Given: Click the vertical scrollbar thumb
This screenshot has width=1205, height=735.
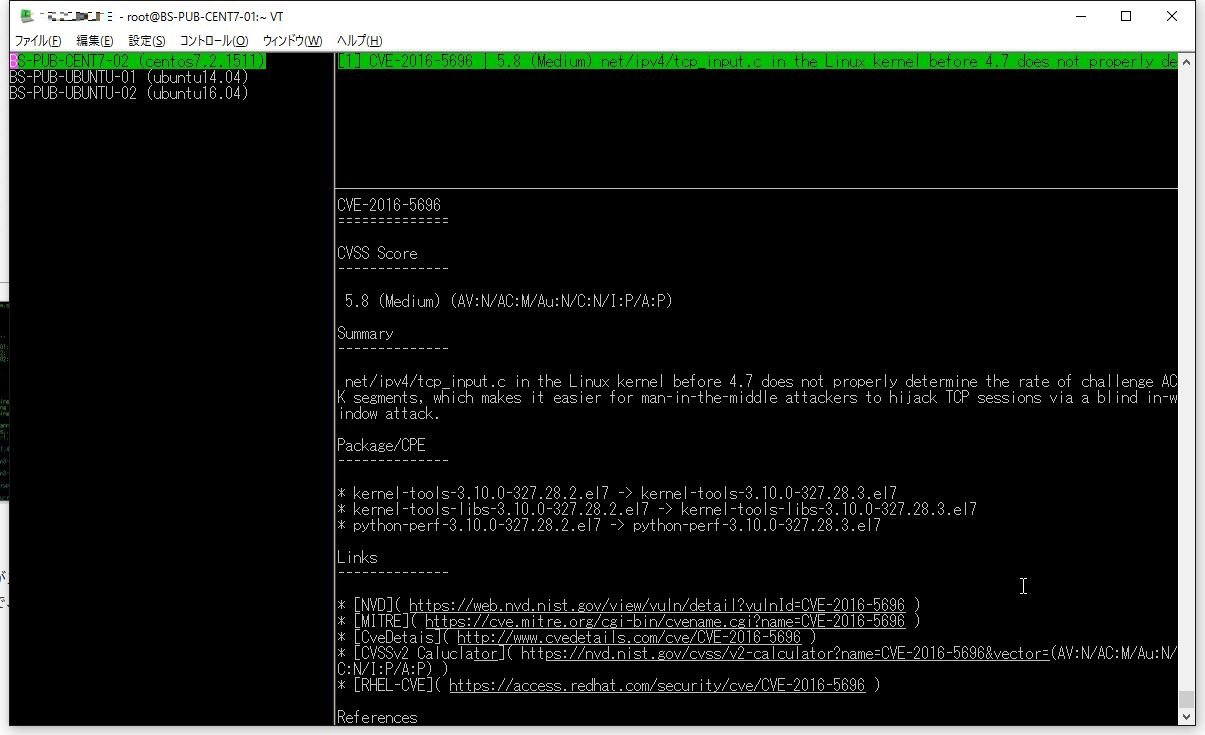Looking at the screenshot, I should click(1186, 699).
